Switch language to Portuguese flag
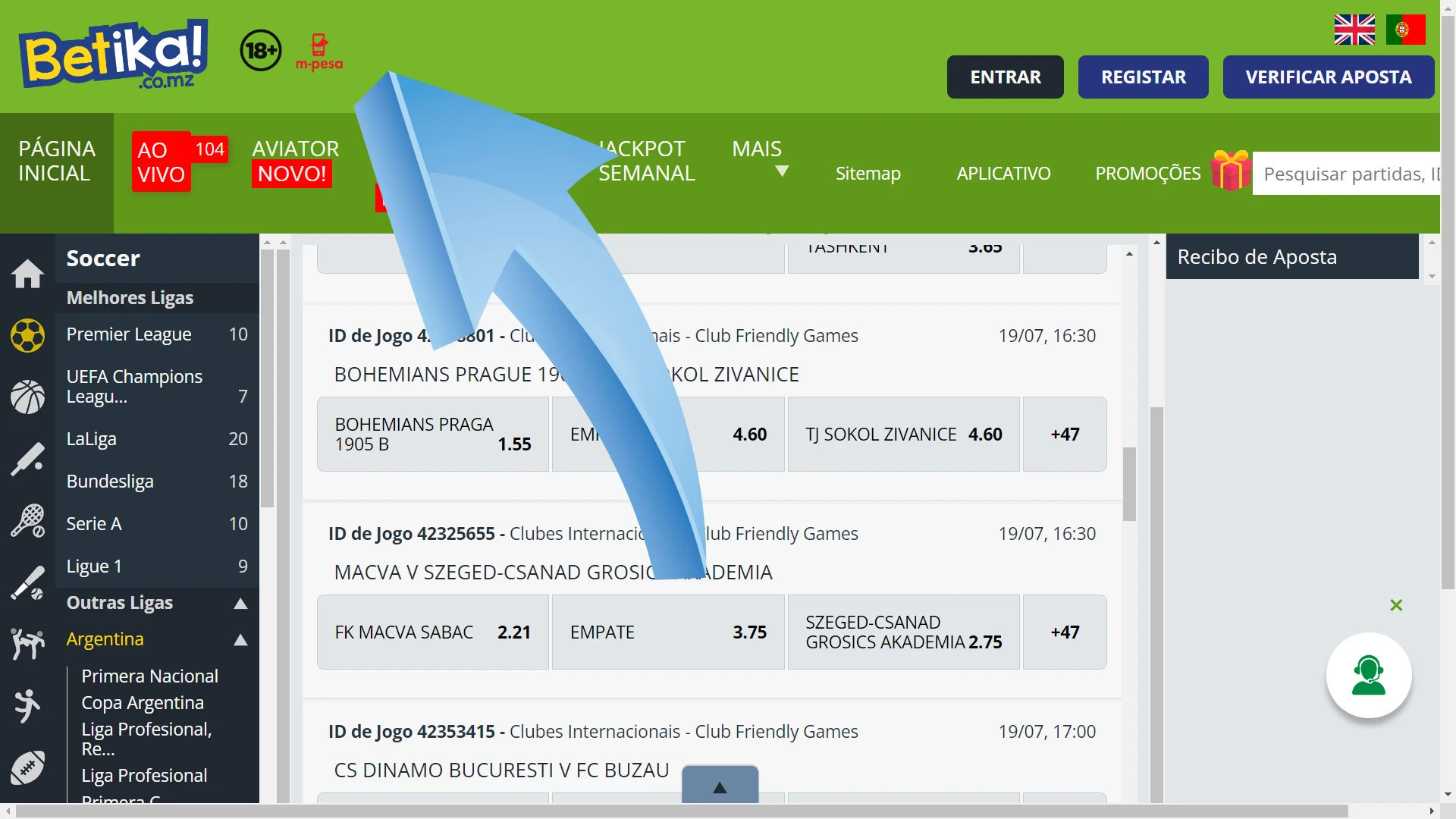Image resolution: width=1456 pixels, height=819 pixels. click(1405, 30)
